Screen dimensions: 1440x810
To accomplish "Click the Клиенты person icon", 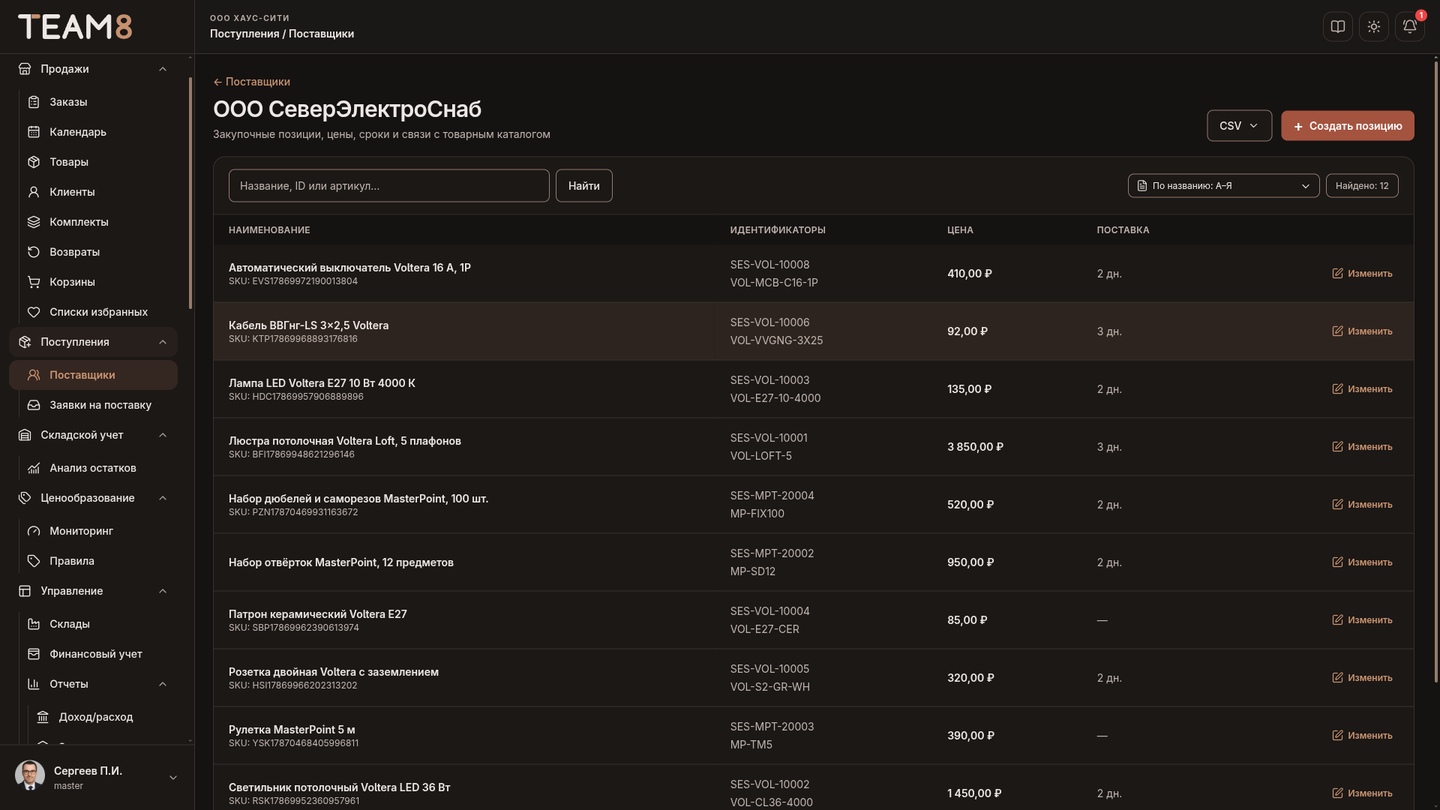I will coord(34,192).
